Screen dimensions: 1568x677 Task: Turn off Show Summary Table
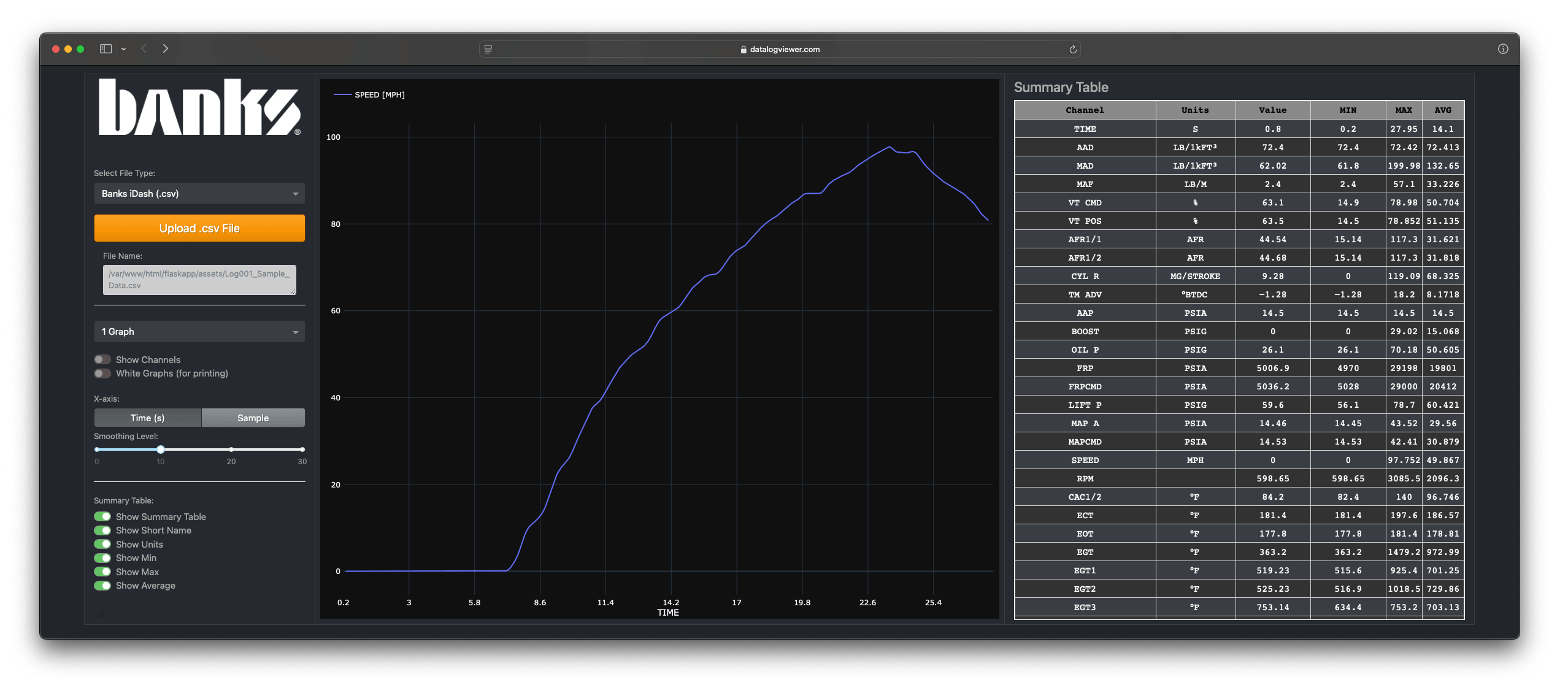102,517
